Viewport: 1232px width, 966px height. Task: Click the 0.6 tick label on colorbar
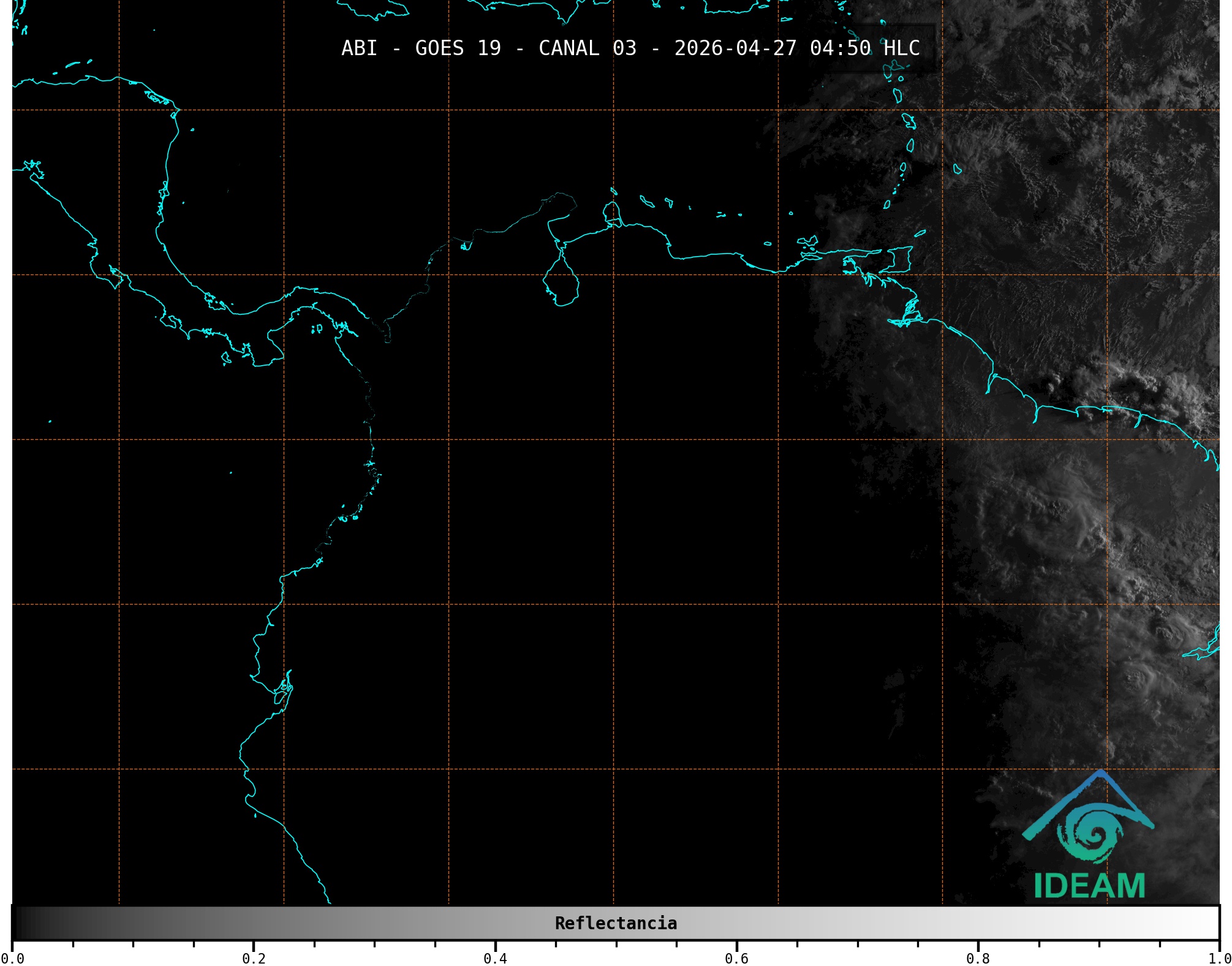(736, 958)
